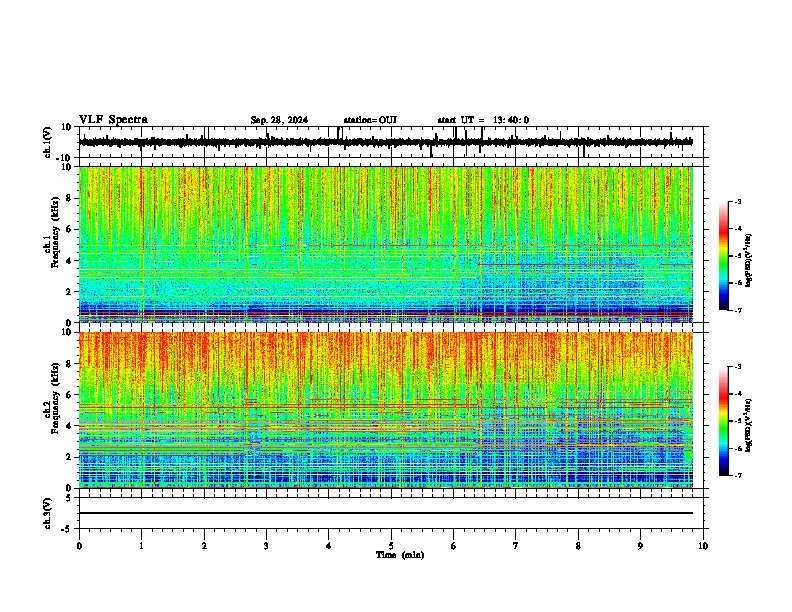Click the "-3" tick on ch.1 colorbar
The image size is (792, 612).
[737, 201]
